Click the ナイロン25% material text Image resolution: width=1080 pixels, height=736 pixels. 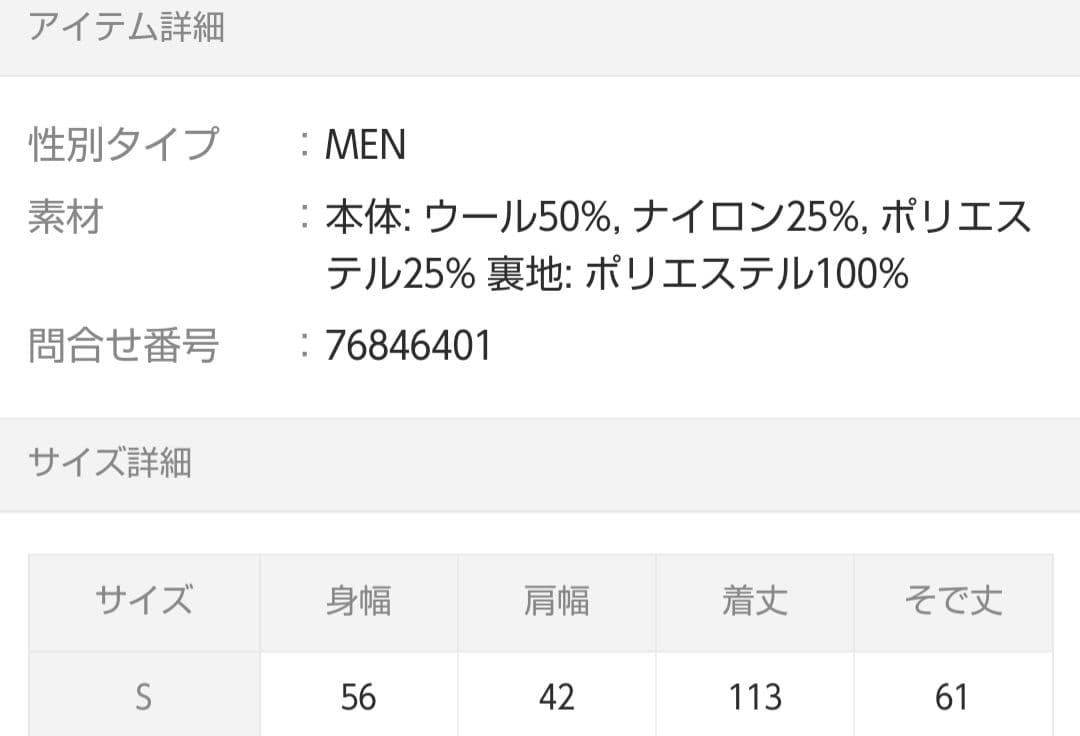[747, 217]
